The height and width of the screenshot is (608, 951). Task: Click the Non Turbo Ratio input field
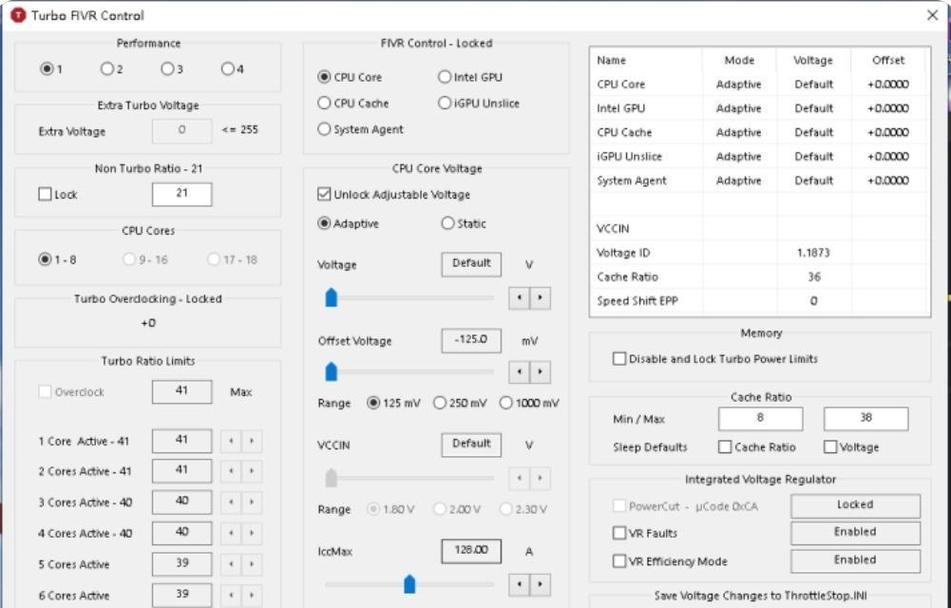(x=182, y=194)
